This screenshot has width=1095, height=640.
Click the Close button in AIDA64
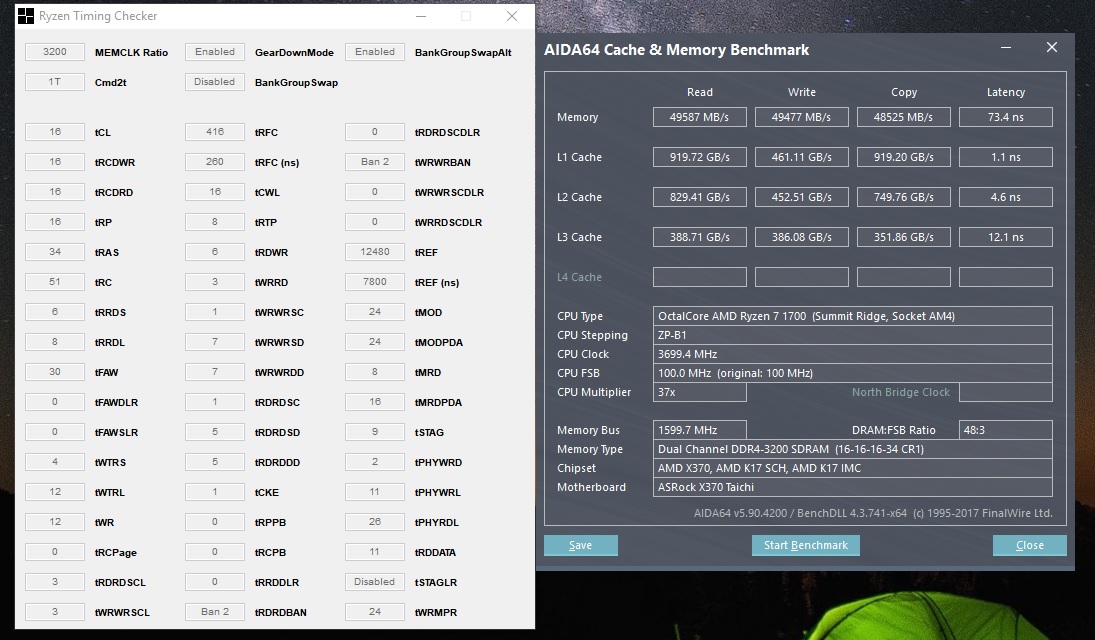click(x=1029, y=545)
